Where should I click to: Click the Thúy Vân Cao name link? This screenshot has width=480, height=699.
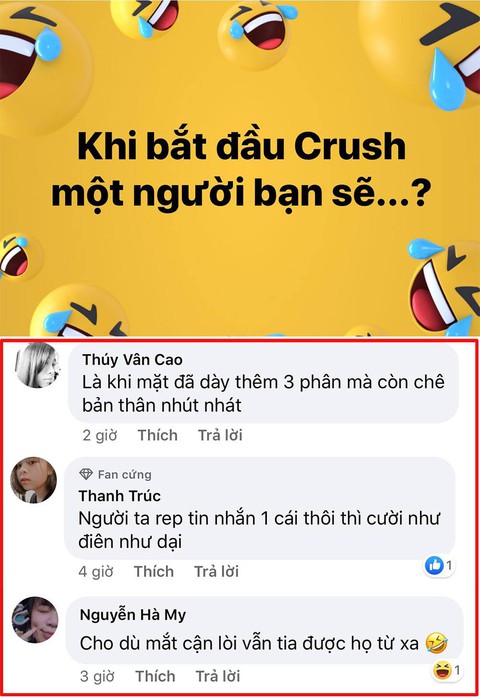[x=132, y=359]
